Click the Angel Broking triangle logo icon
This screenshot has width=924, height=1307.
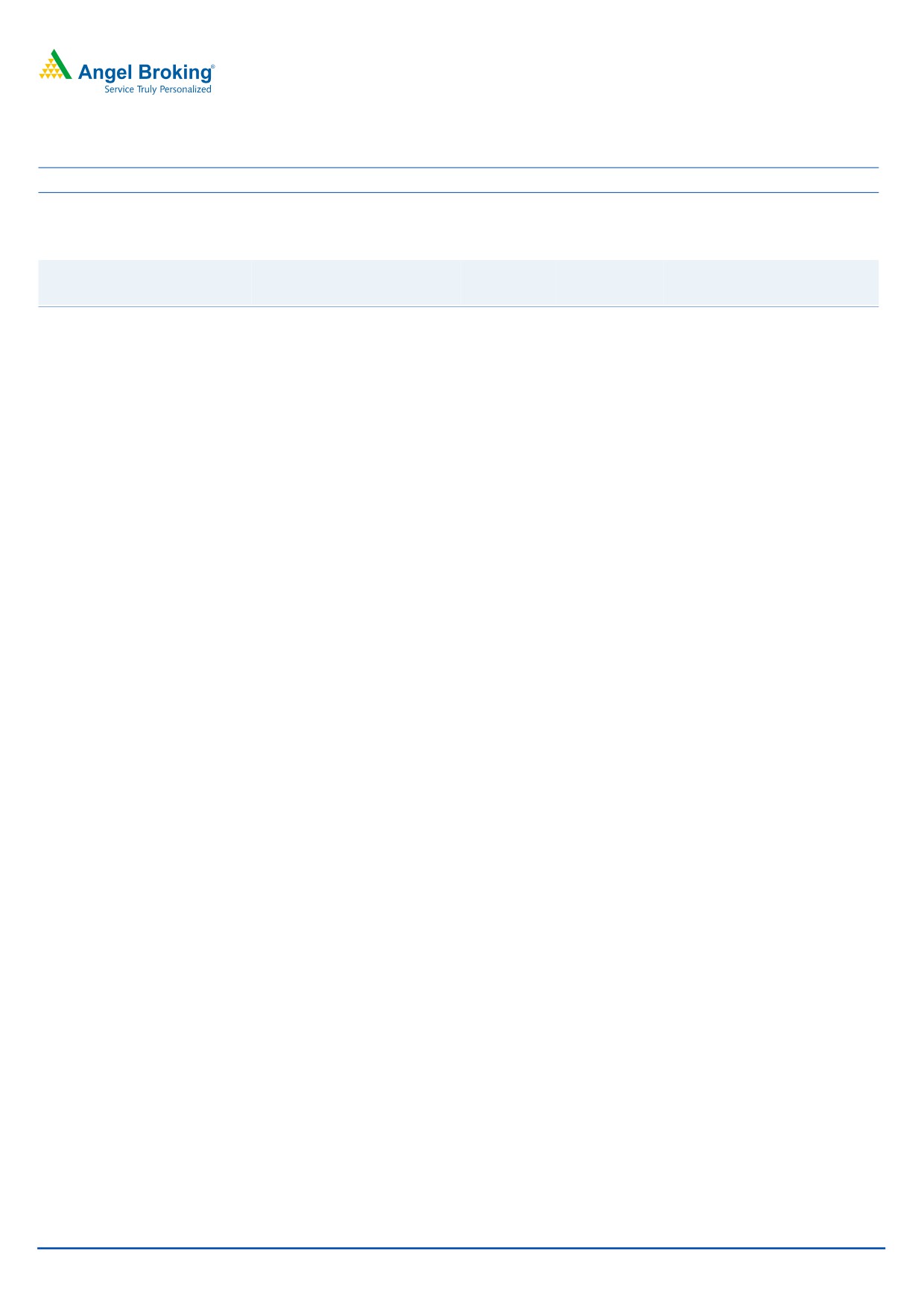[x=55, y=64]
